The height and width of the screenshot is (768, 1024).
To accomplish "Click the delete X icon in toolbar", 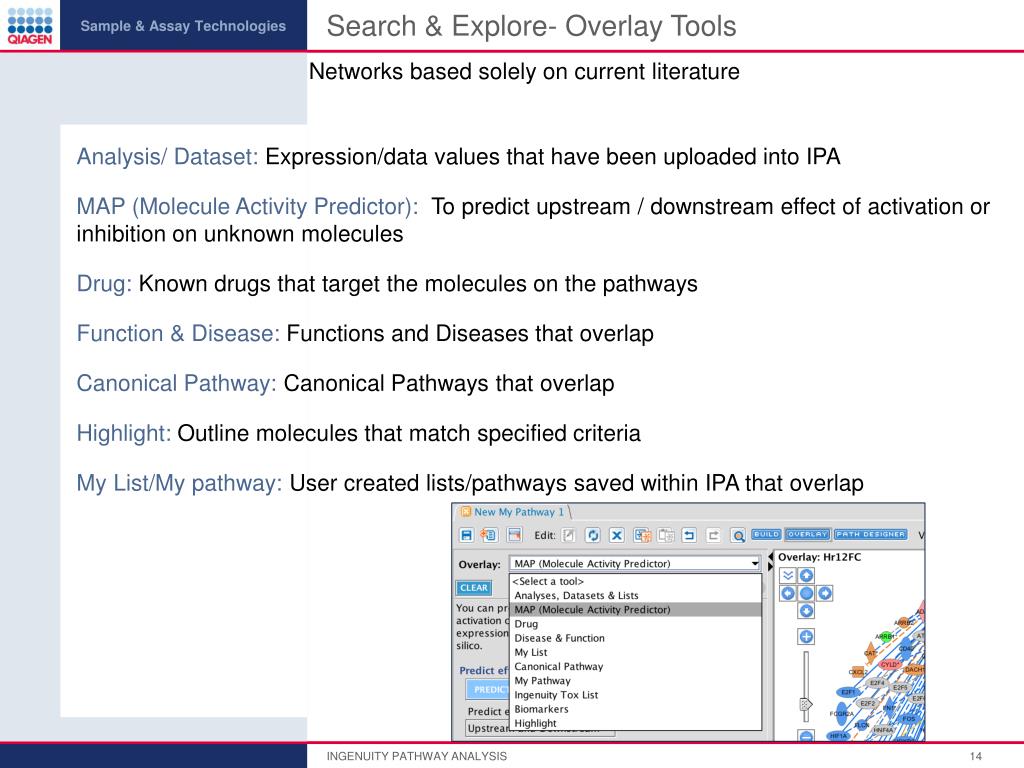I will tap(616, 536).
